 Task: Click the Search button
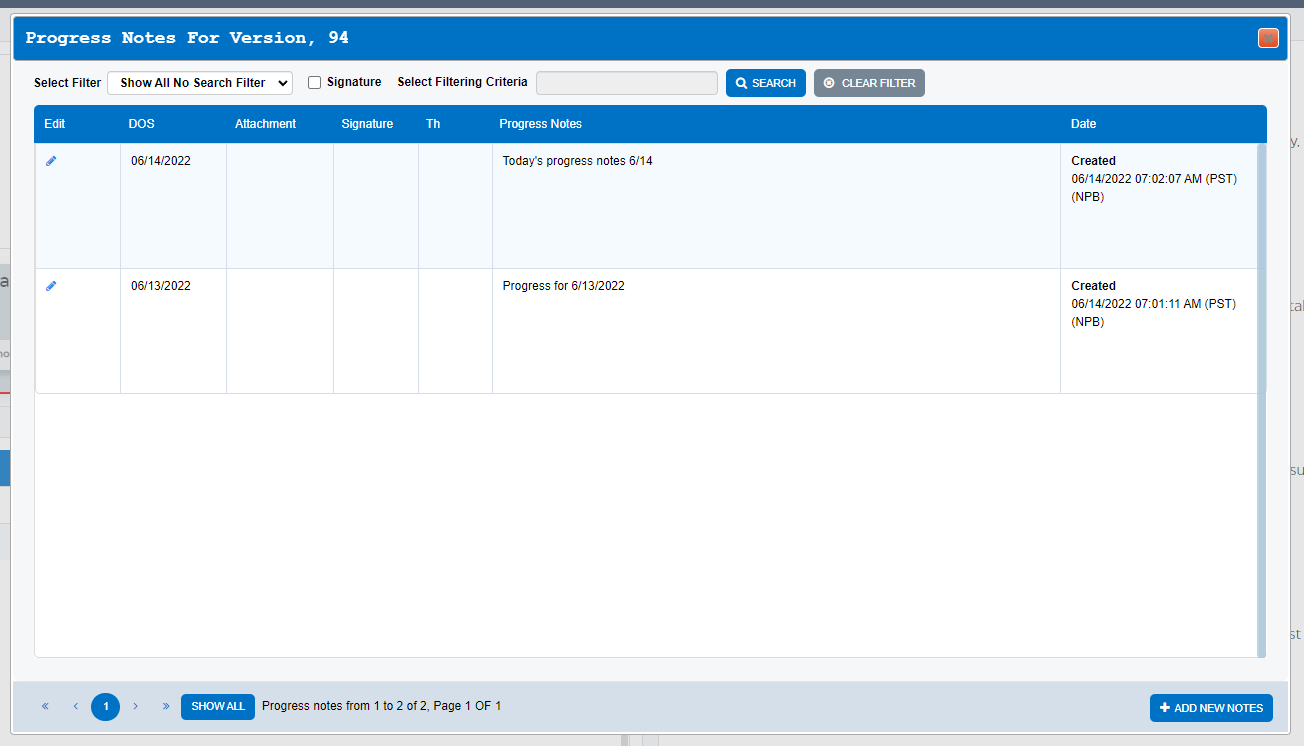766,83
